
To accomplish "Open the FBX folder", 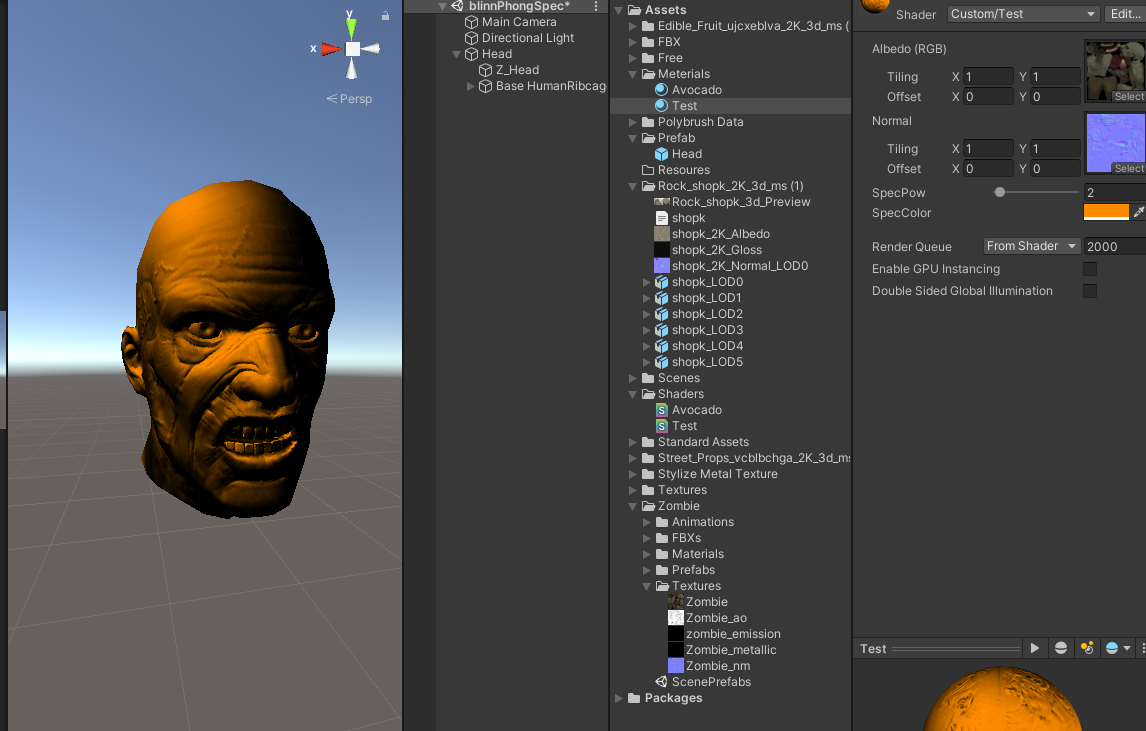I will [668, 42].
